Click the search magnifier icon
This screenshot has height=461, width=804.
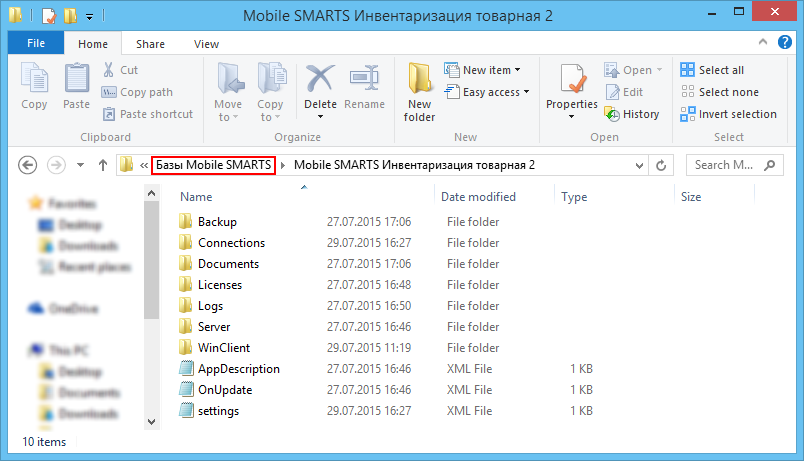769,165
